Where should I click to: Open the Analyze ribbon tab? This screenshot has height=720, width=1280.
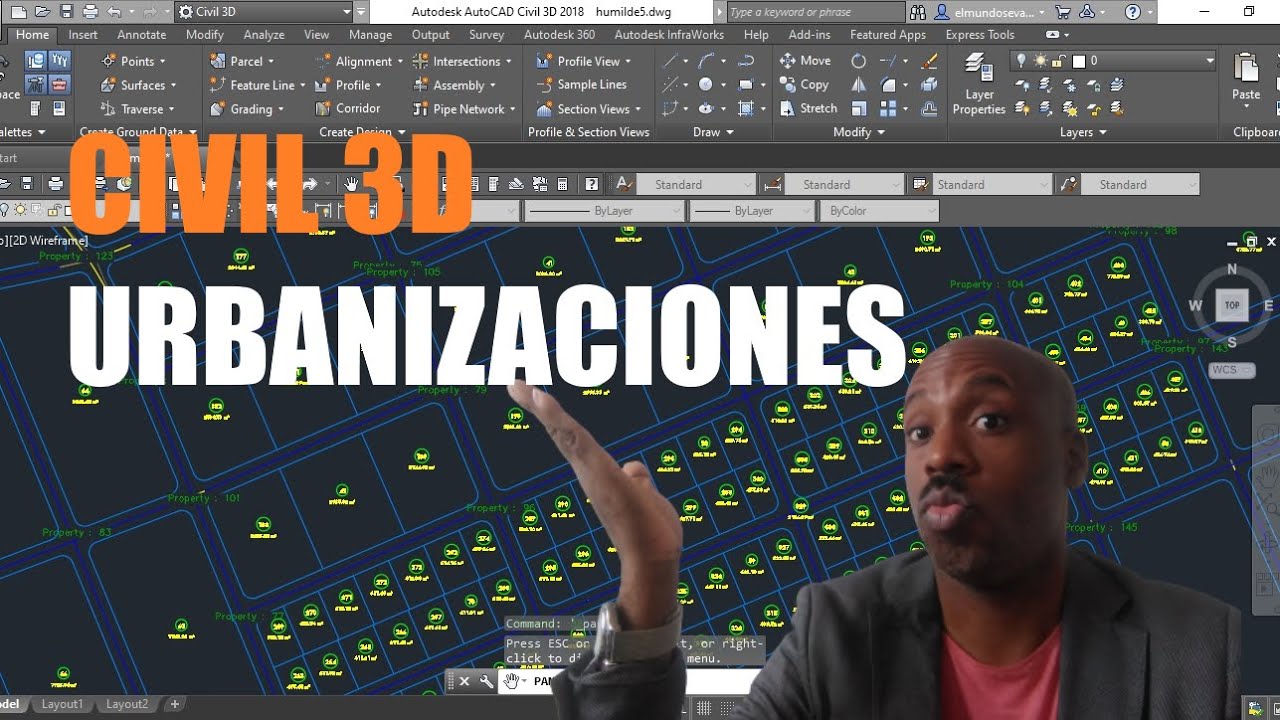point(264,34)
